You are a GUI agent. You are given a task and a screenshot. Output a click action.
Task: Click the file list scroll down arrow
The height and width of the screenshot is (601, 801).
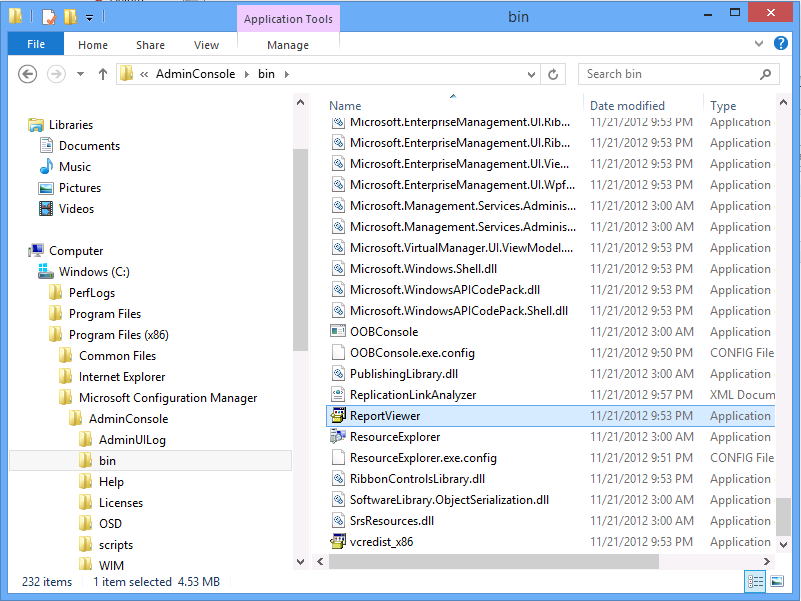(x=783, y=545)
